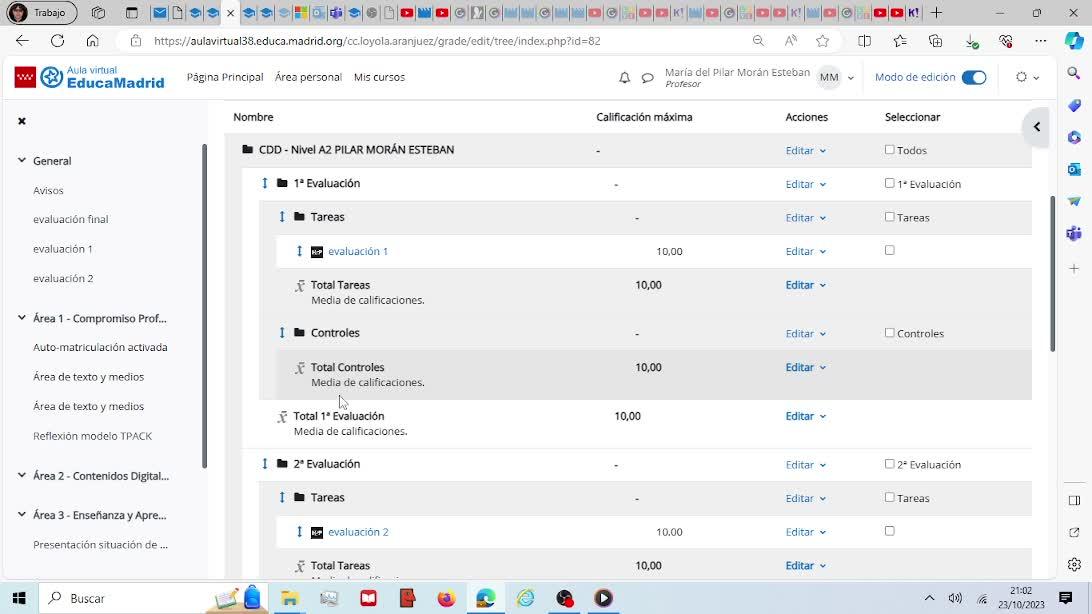Select the 2ª Evaluación checkbox
This screenshot has width=1092, height=614.
pyautogui.click(x=889, y=464)
